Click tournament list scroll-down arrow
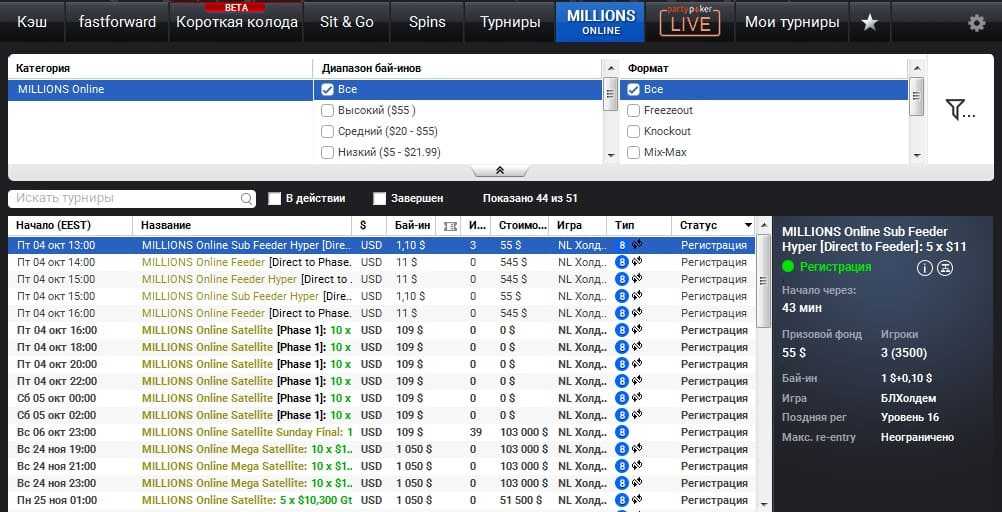The height and width of the screenshot is (512, 1002). (763, 504)
